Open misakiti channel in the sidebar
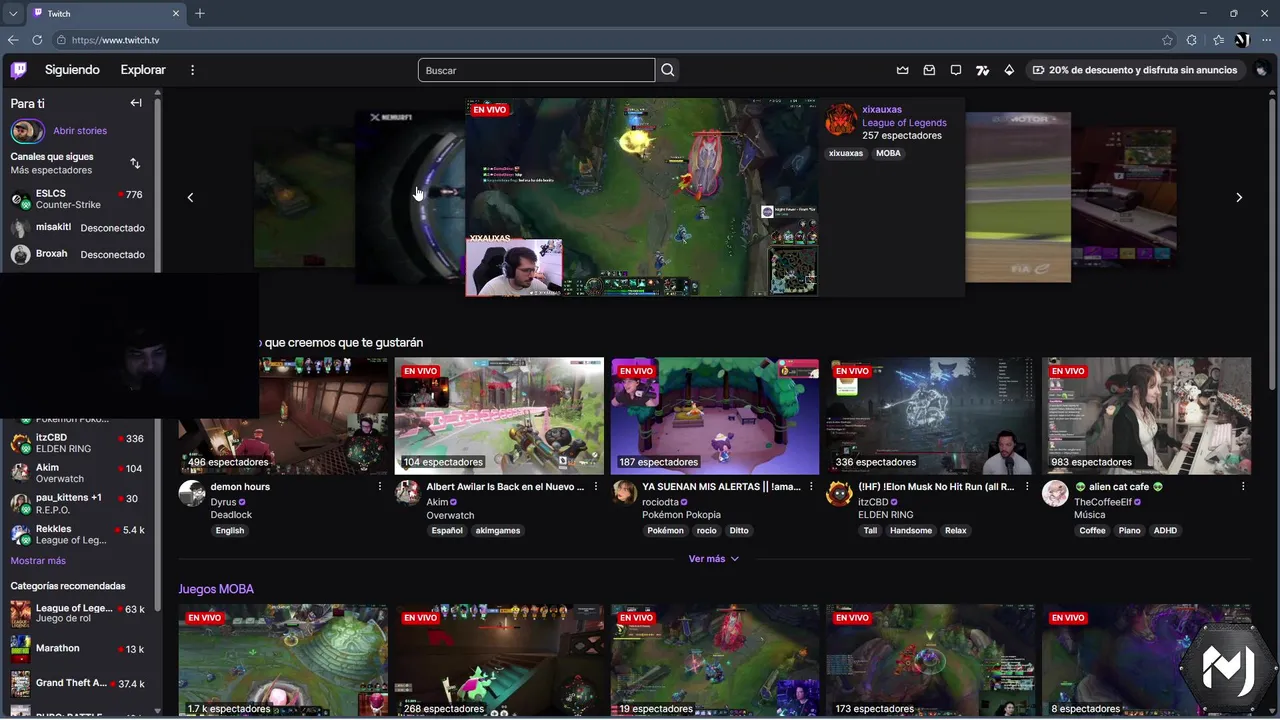 click(x=77, y=228)
